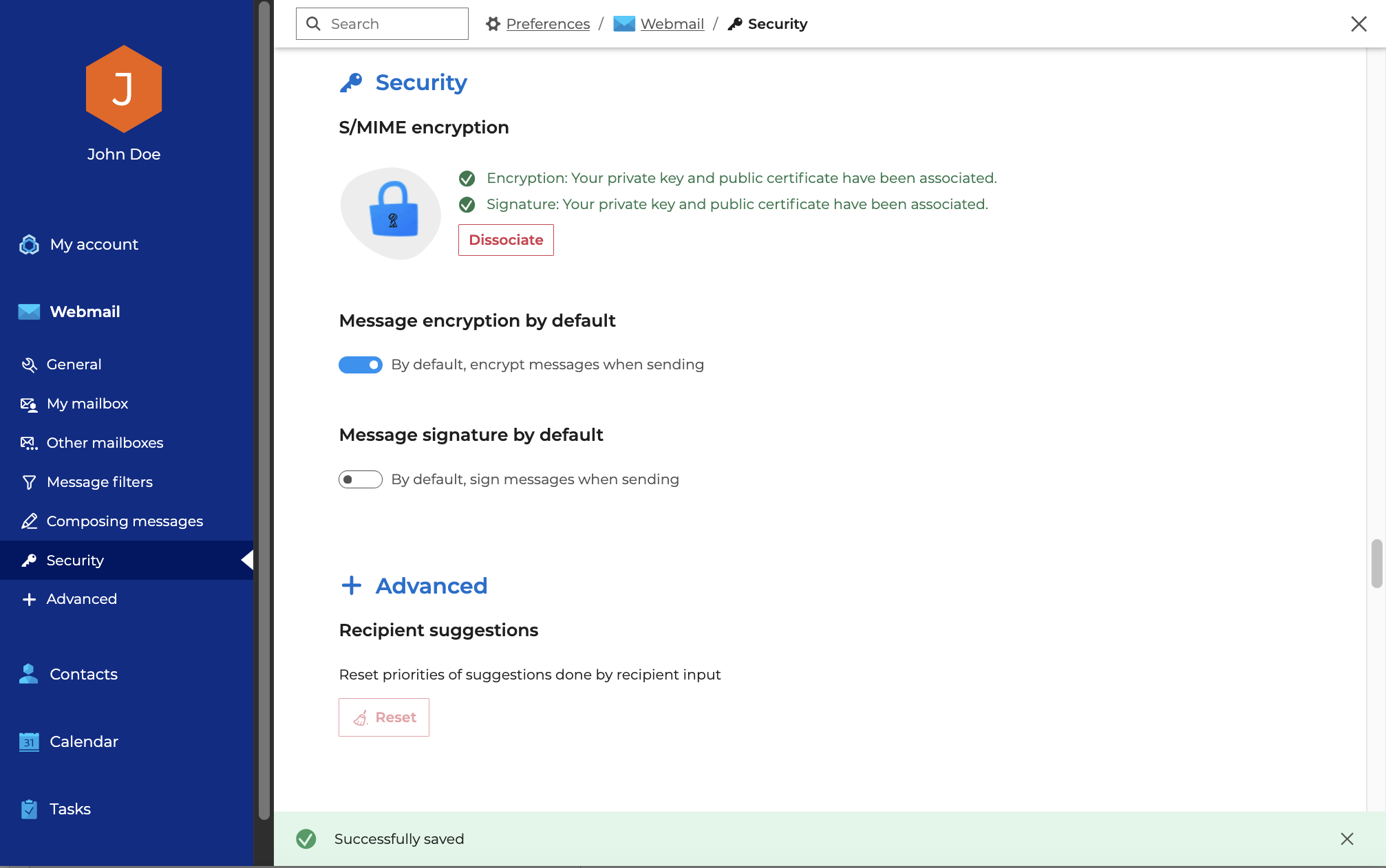
Task: Open the Tasks clipboard icon
Action: pos(29,810)
